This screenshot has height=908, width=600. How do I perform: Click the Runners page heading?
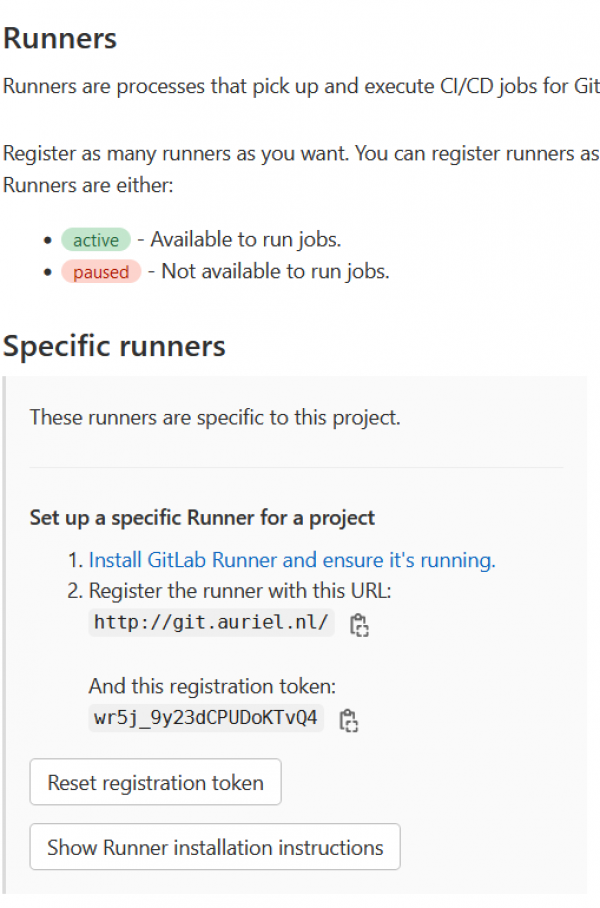[x=60, y=39]
